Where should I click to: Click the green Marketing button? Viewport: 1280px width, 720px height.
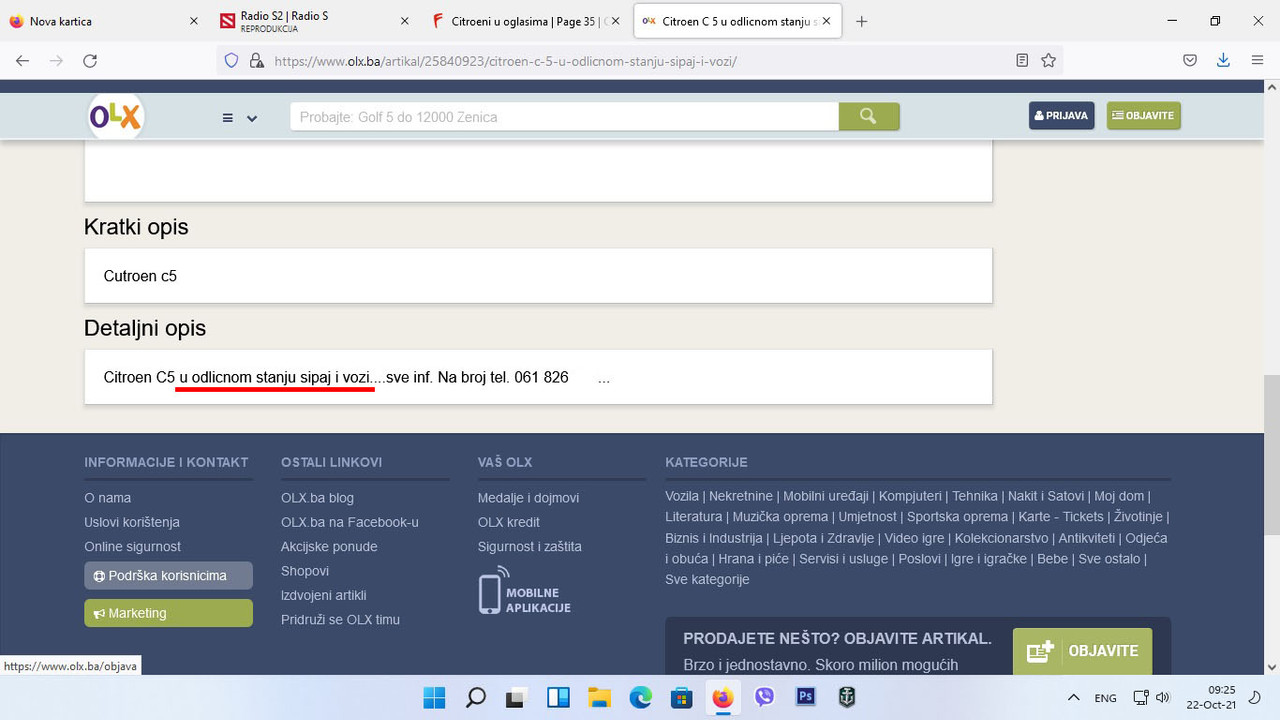point(168,613)
